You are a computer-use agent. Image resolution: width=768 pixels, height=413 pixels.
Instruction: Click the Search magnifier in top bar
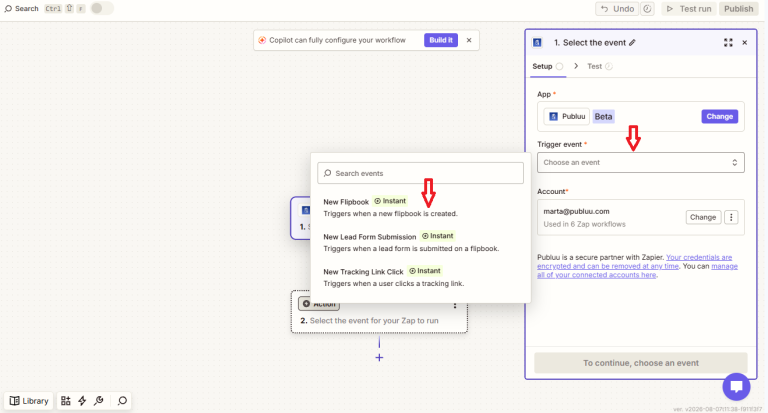click(x=8, y=8)
